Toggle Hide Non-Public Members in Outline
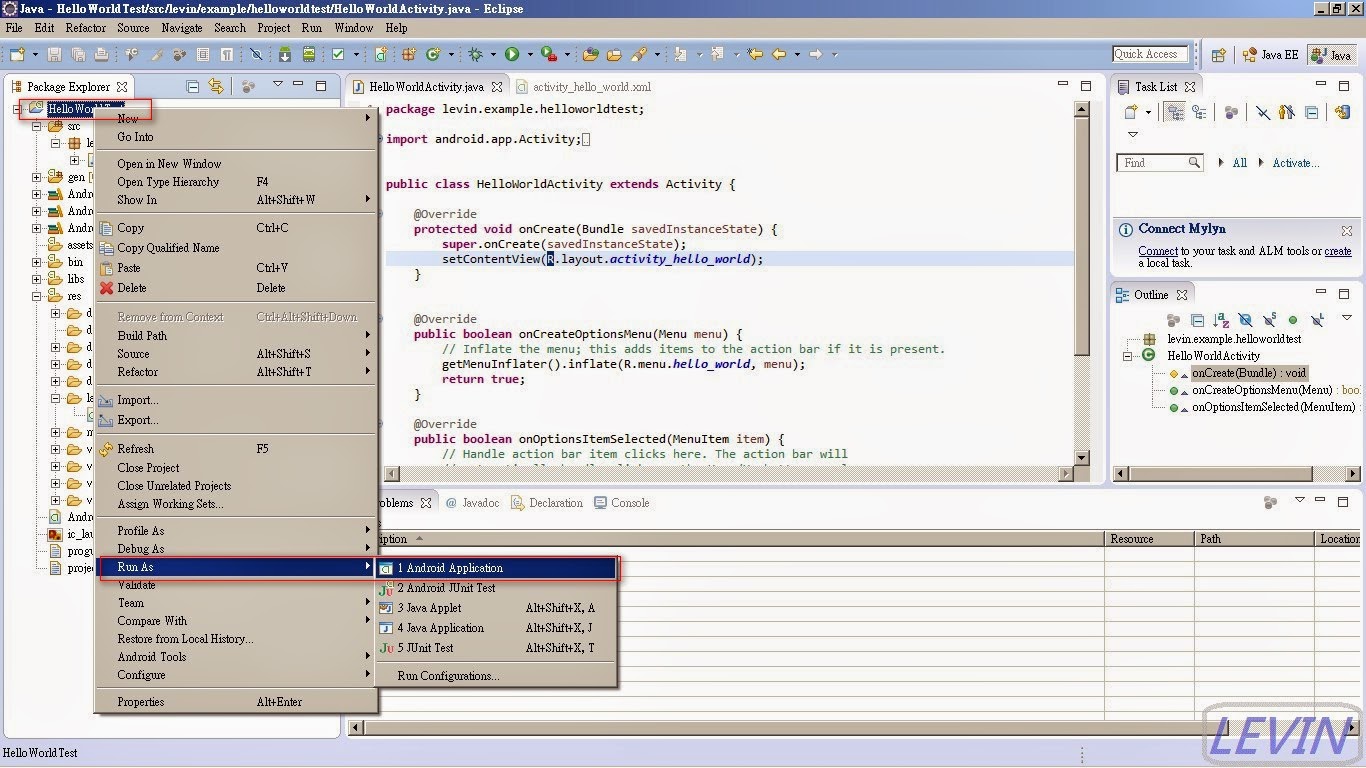 tap(1293, 320)
